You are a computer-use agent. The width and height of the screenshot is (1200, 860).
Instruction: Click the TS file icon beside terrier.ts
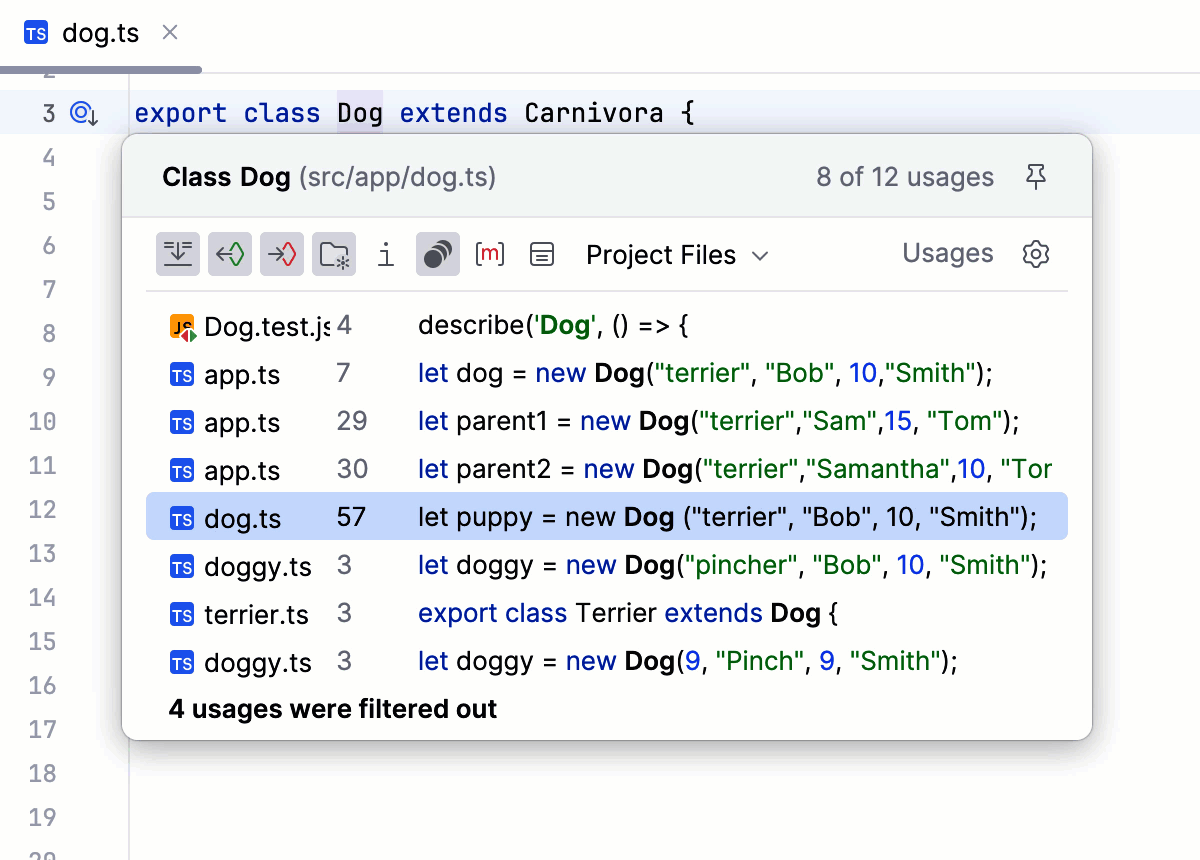tap(182, 614)
